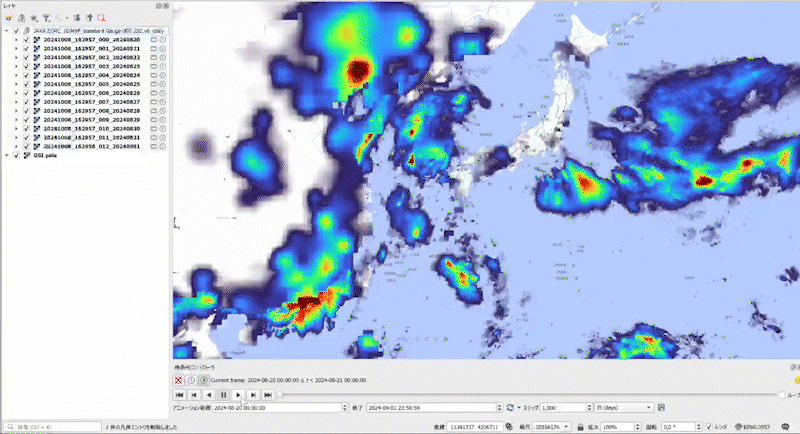Select layer 20241008_162958_012_20240901

coord(91,146)
